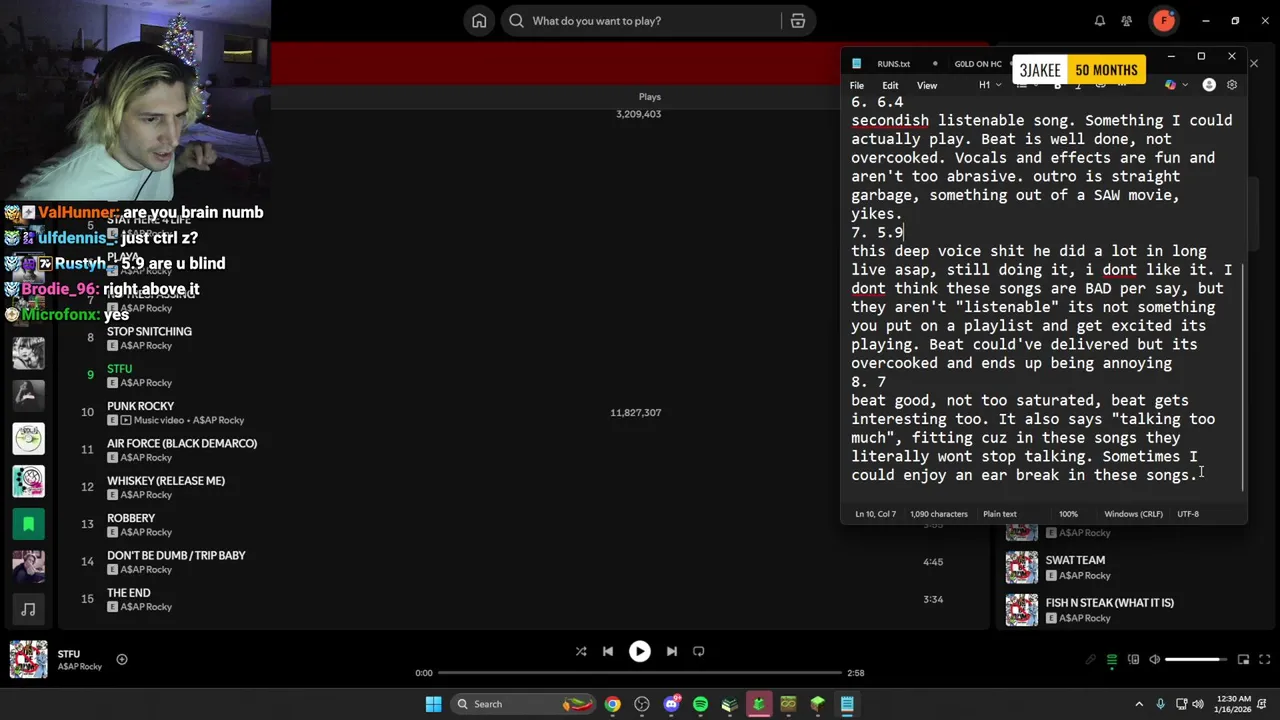This screenshot has height=720, width=1280.
Task: Play AIR FORCE (BLACK DEMARCO)
Action: pos(182,443)
